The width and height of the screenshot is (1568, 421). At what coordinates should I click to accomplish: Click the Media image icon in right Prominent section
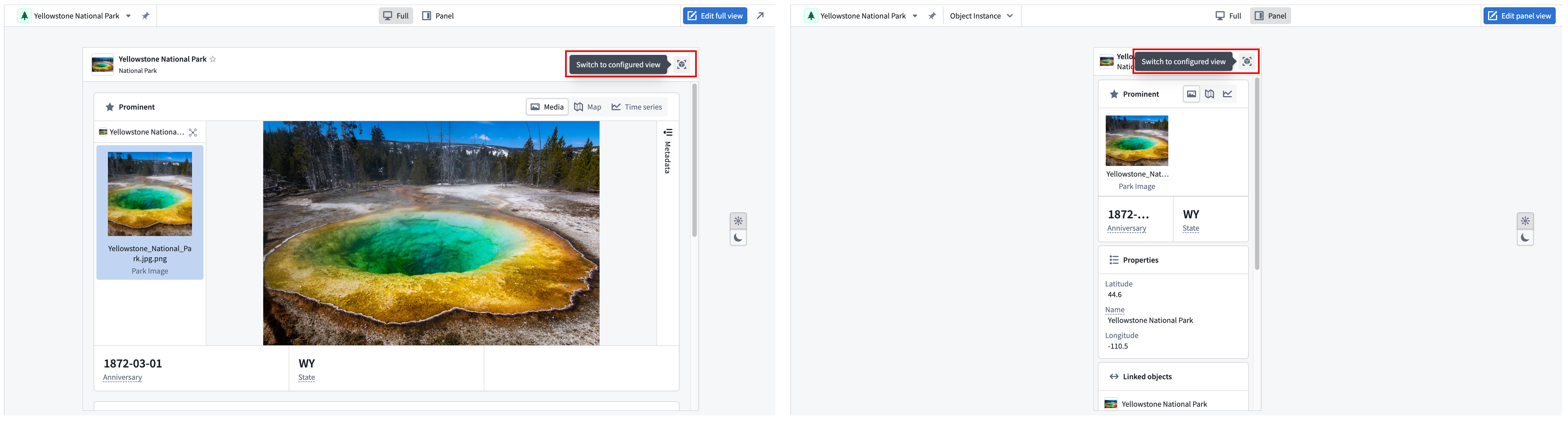[x=1191, y=94]
